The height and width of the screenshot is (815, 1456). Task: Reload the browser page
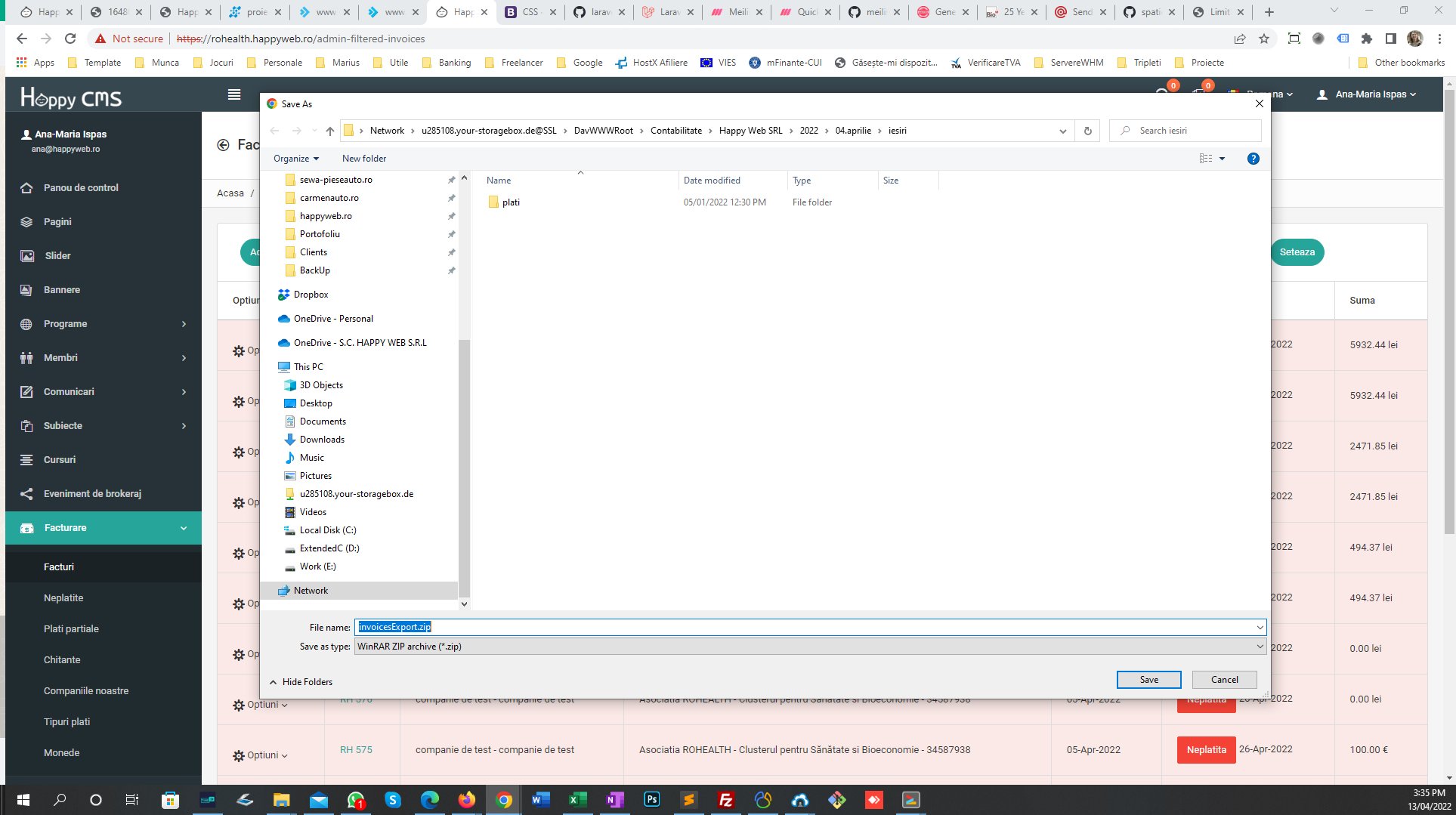point(70,39)
